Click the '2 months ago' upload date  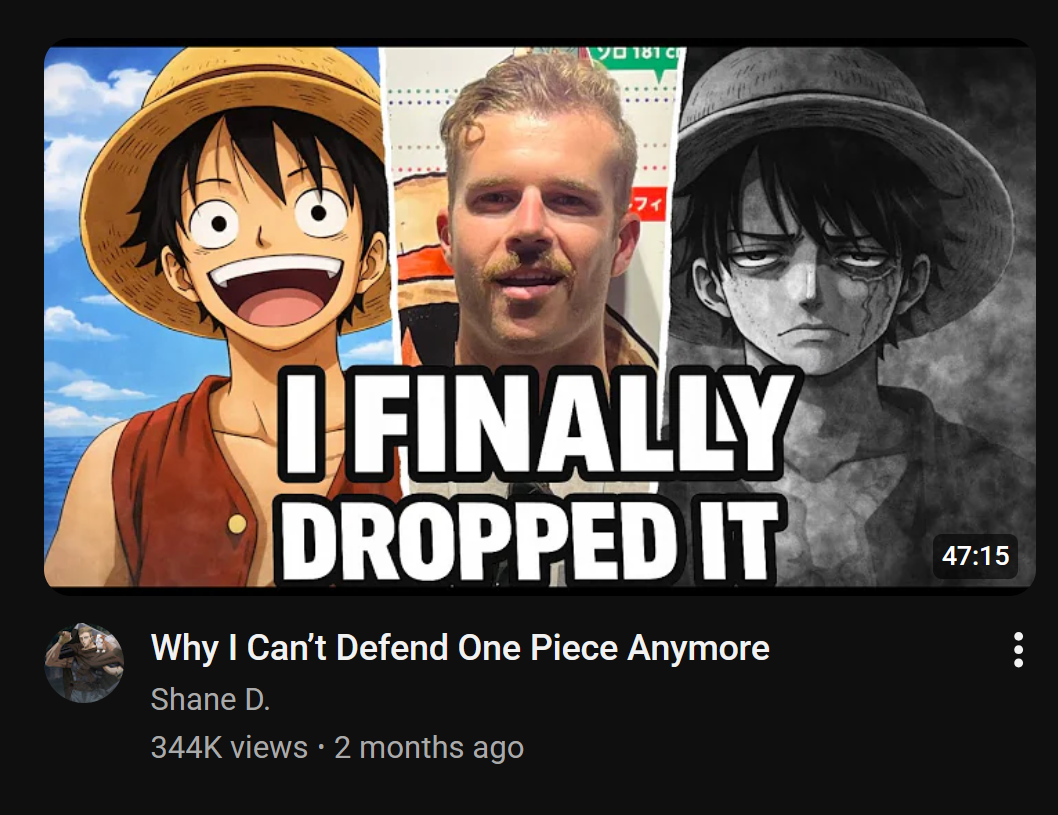point(429,748)
